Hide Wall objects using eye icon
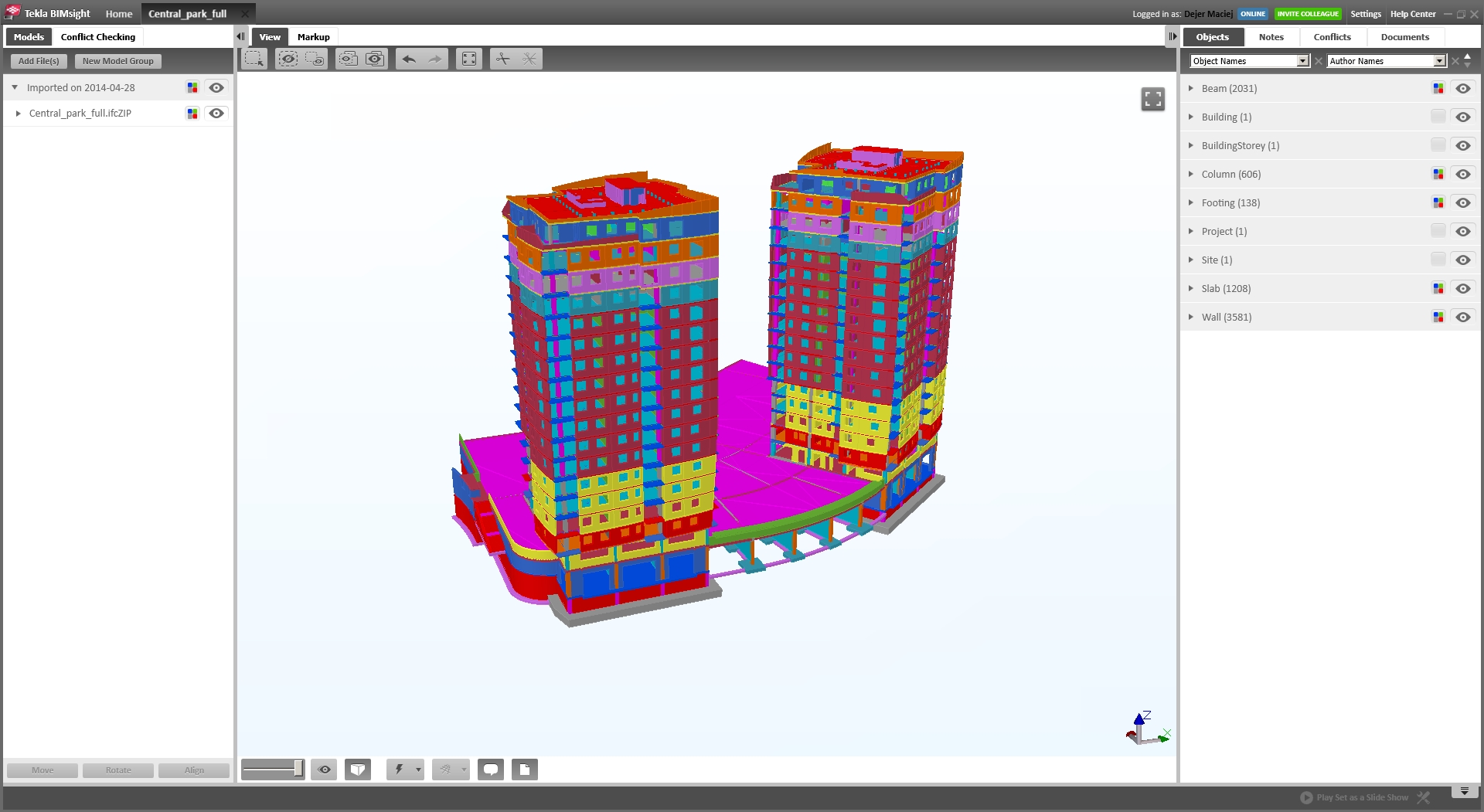The image size is (1484, 812). pos(1463,318)
